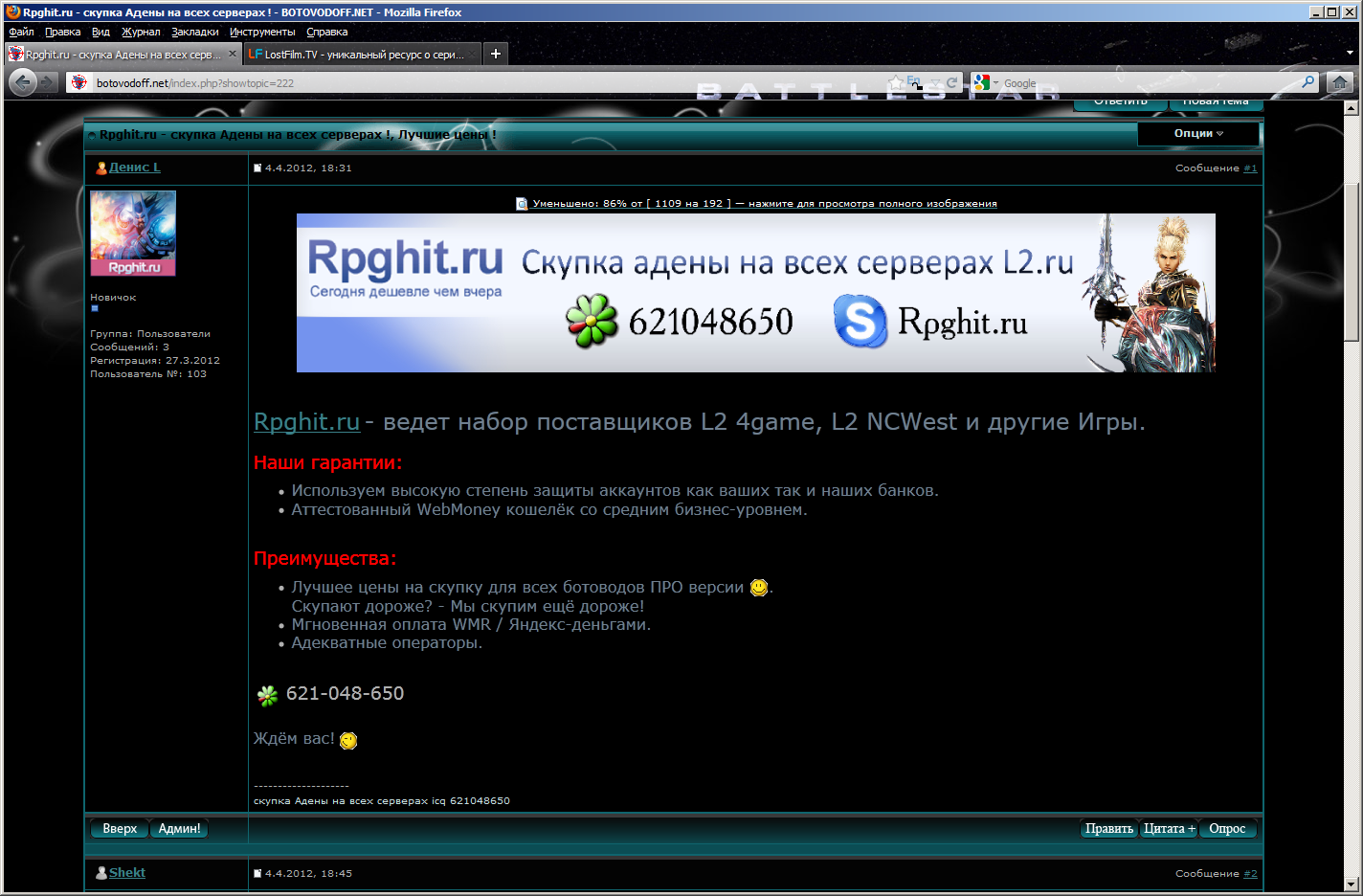Click the Цитата + quote button
The height and width of the screenshot is (896, 1363).
(1169, 828)
